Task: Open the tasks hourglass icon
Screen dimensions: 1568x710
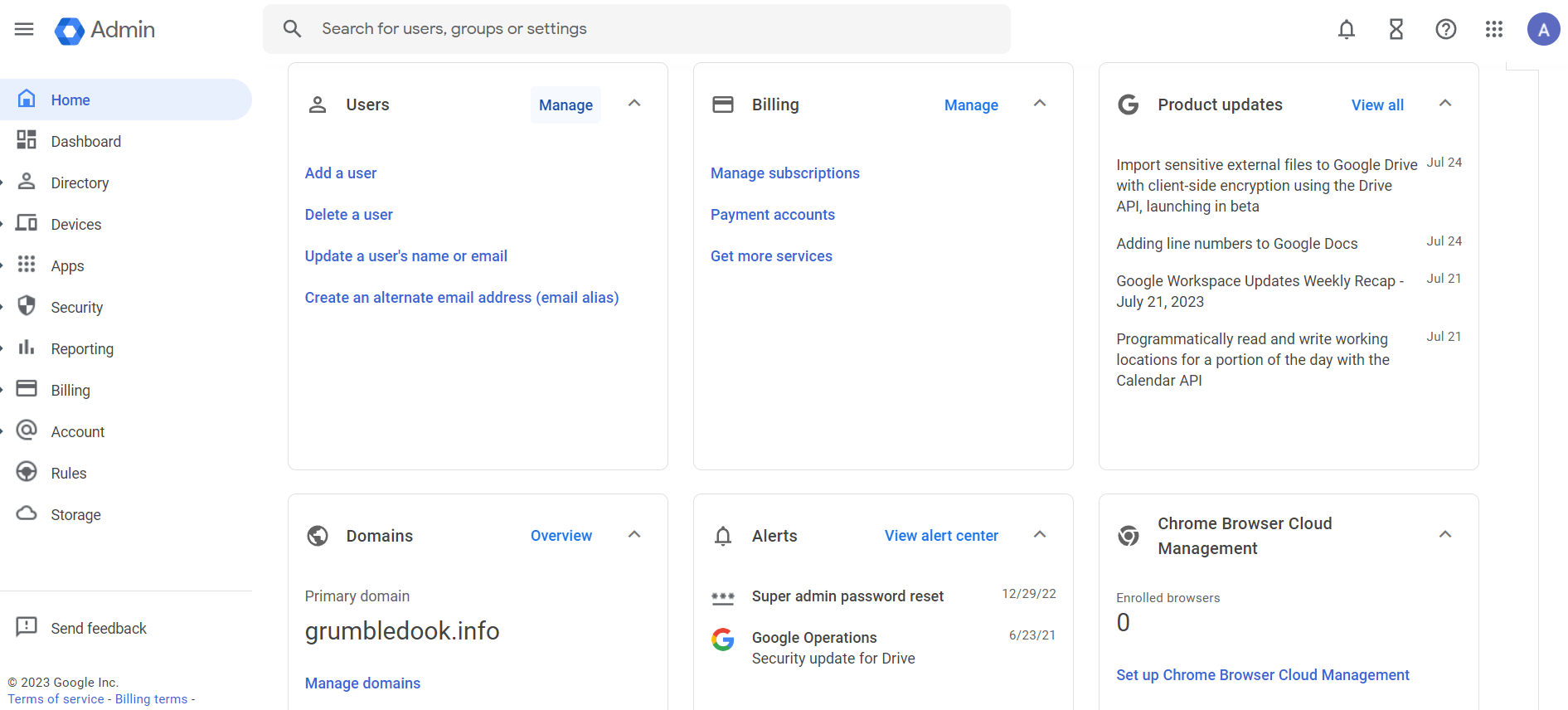Action: pos(1396,30)
